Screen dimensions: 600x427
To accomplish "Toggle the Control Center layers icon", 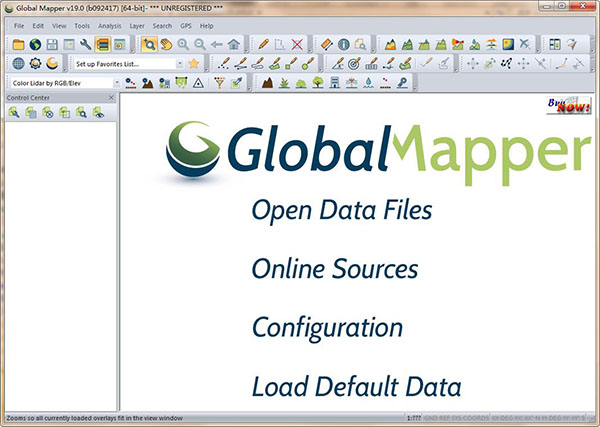I will coord(103,45).
